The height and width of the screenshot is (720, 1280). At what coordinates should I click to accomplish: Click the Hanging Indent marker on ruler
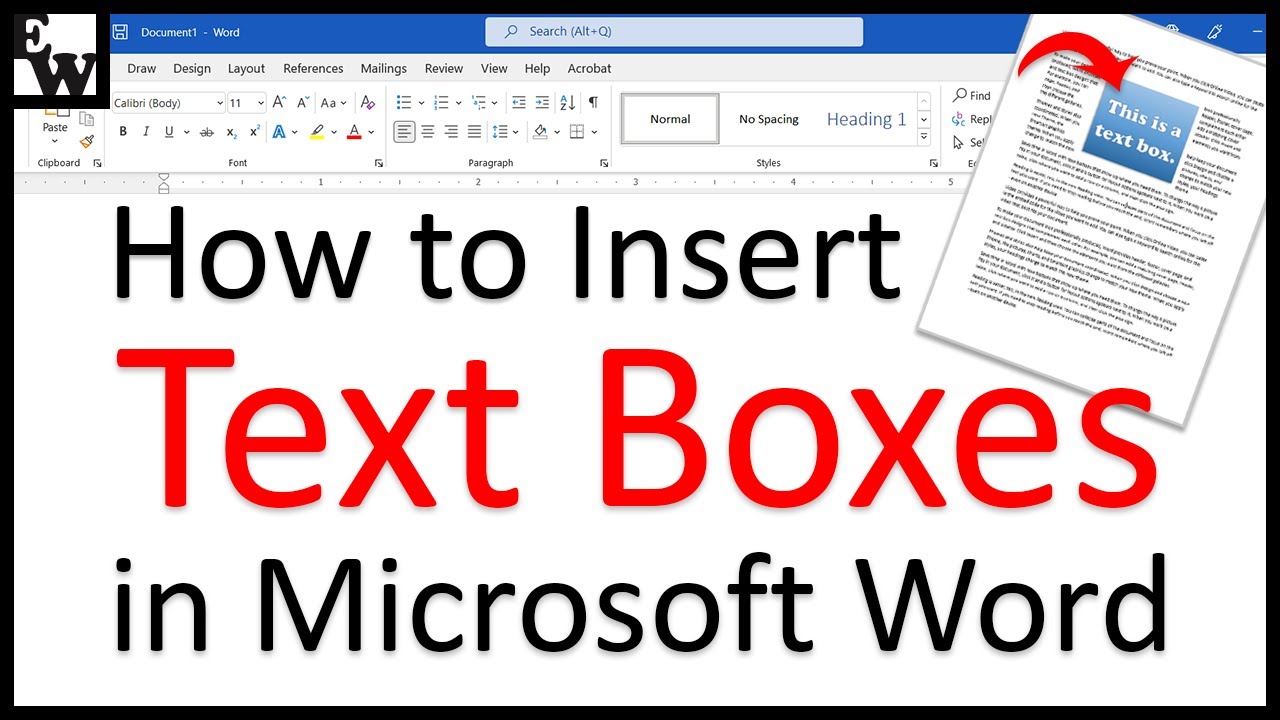164,185
